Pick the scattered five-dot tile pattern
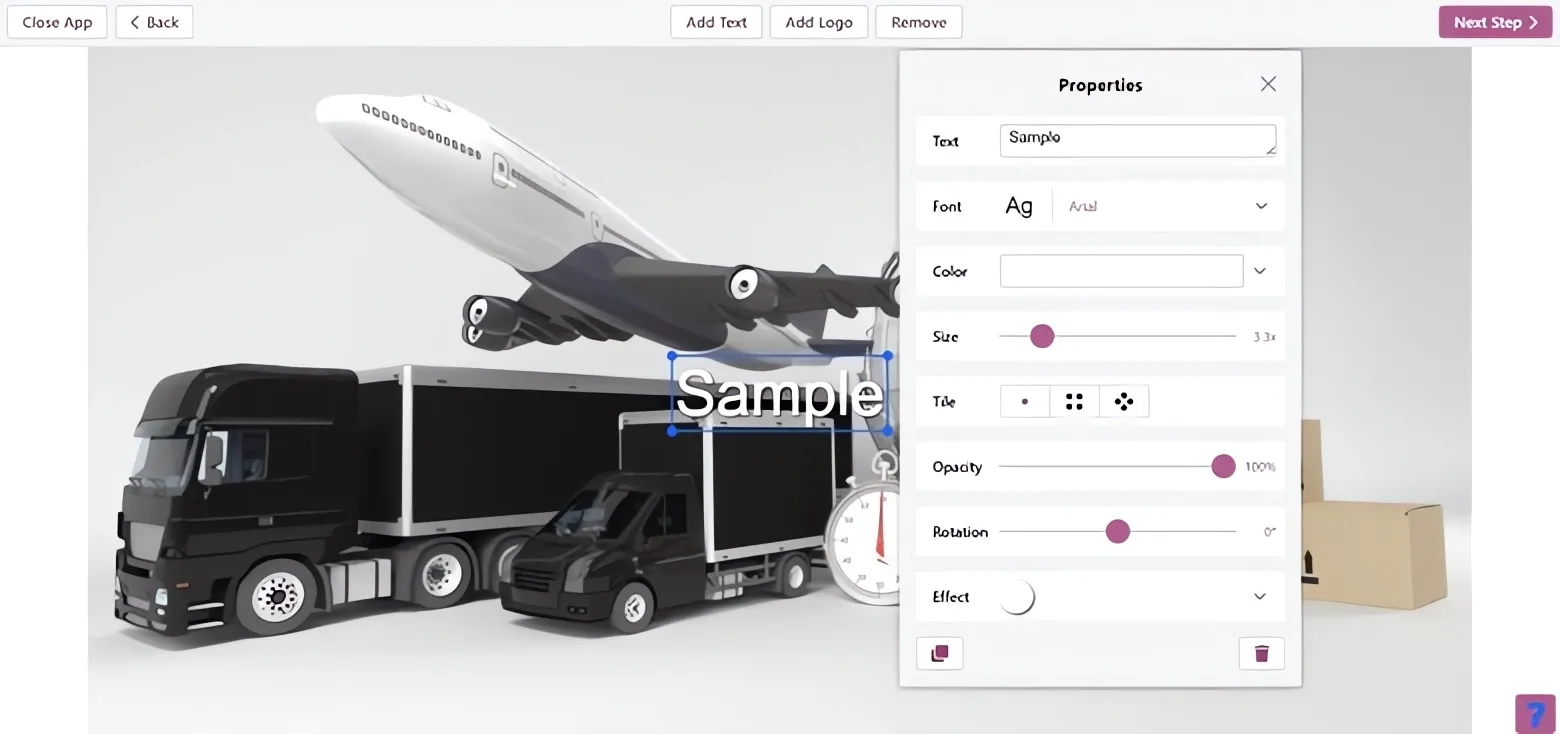This screenshot has width=1560, height=734. (x=1124, y=402)
